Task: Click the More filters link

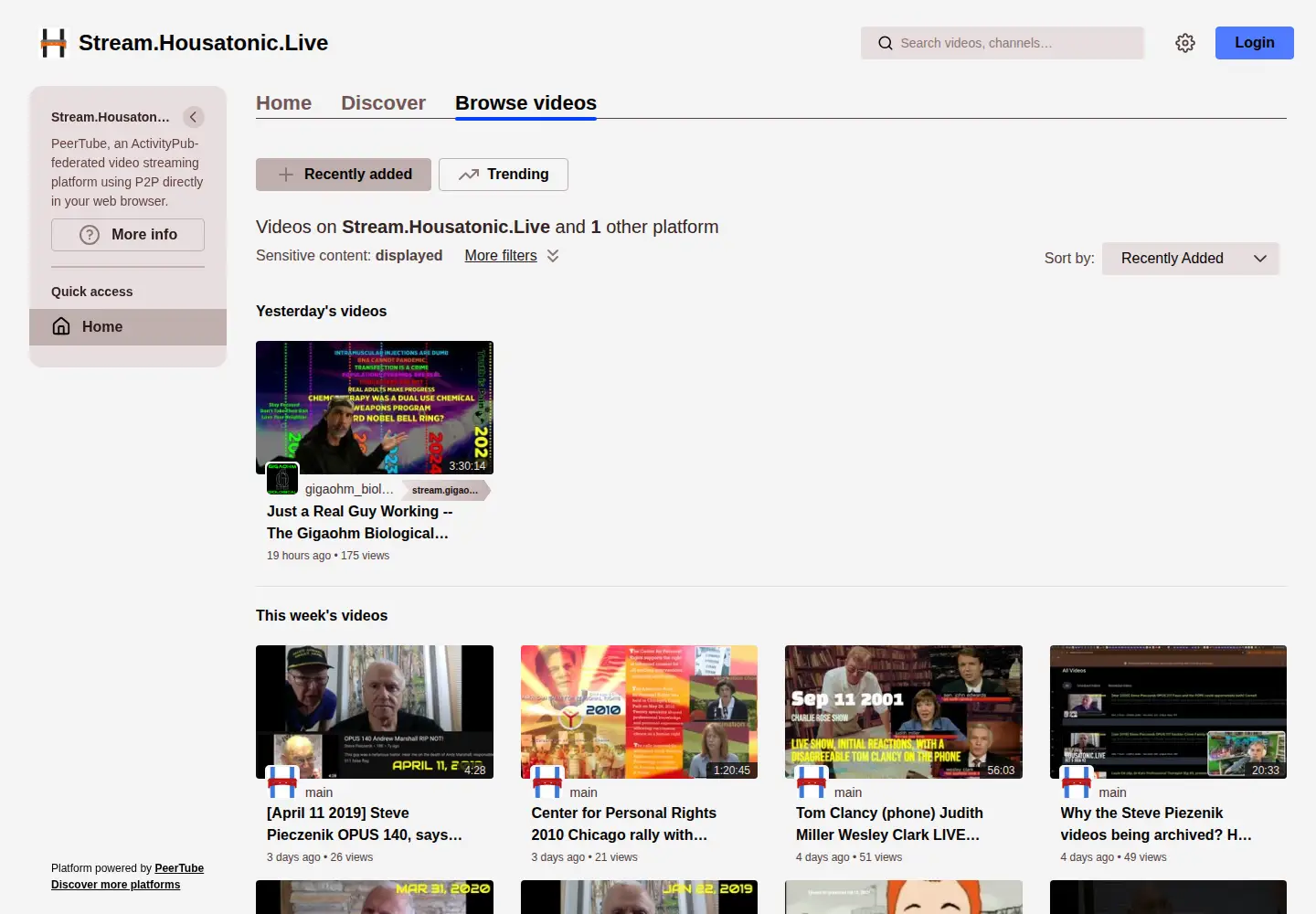Action: coord(501,256)
